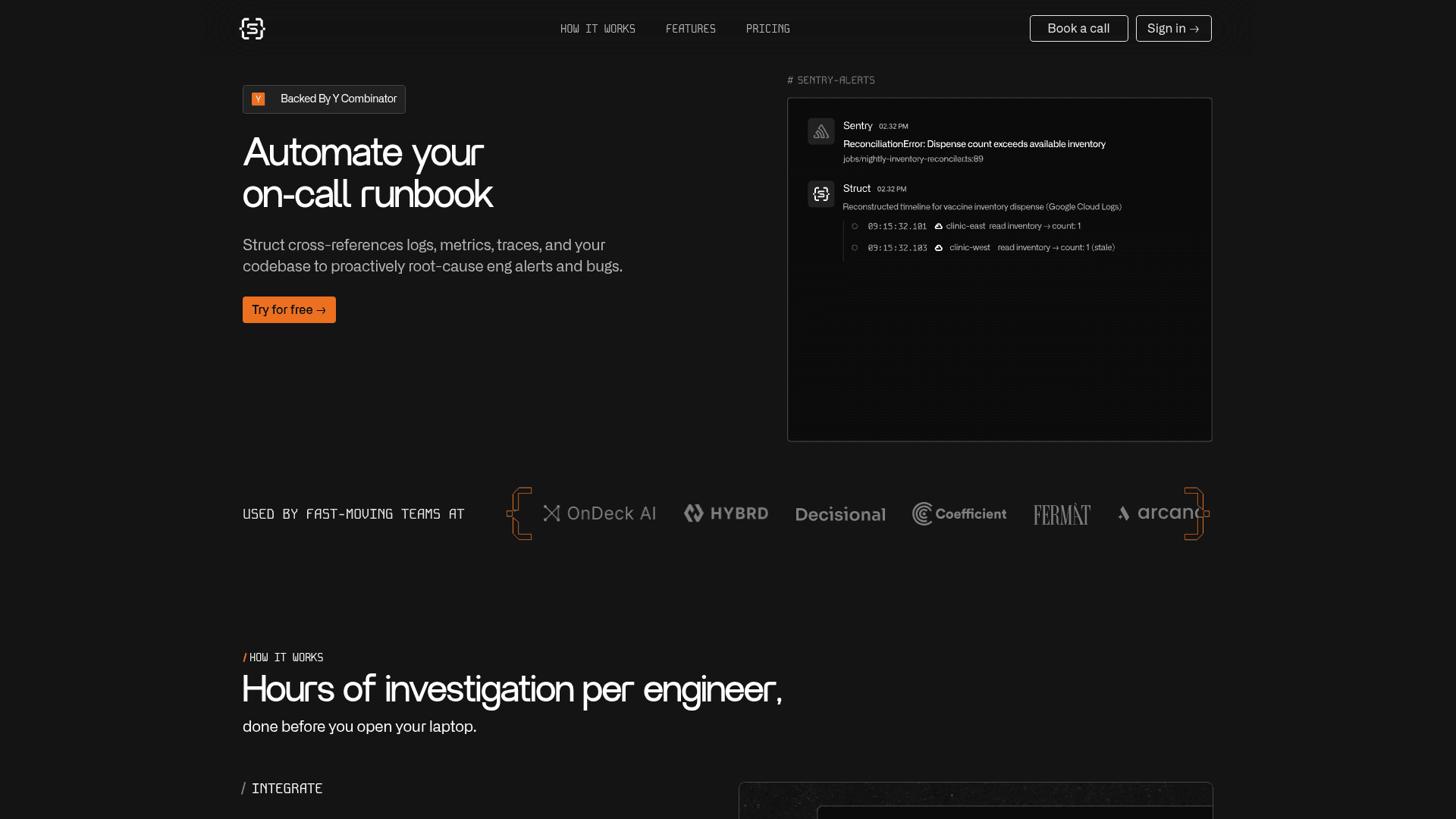1456x819 pixels.
Task: Go to the Features nav item
Action: [x=690, y=29]
